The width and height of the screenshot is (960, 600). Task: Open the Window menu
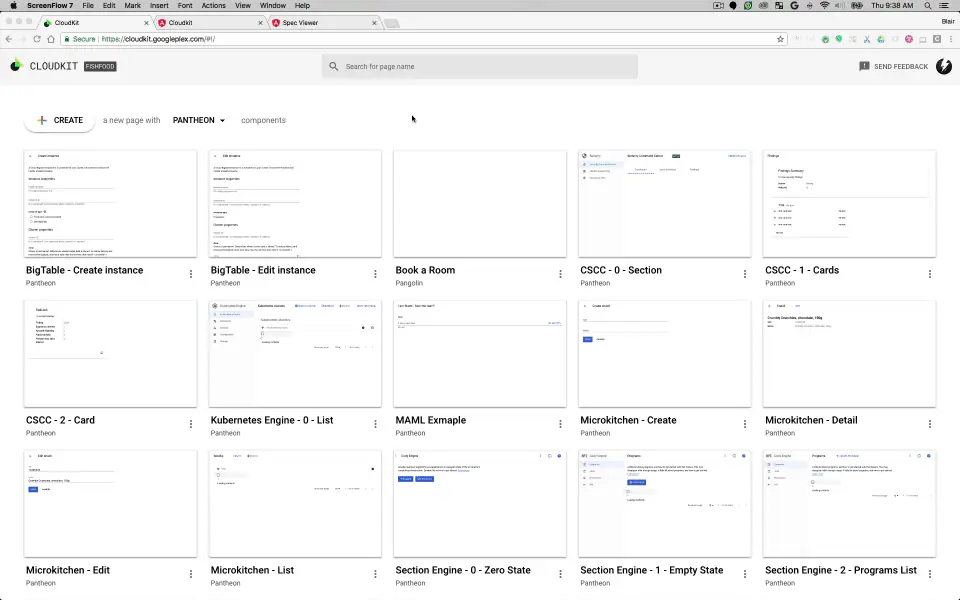272,6
